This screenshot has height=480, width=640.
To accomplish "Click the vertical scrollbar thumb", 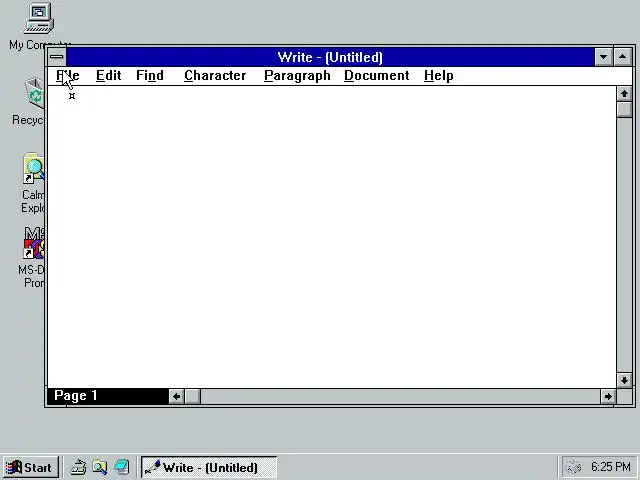I will tap(624, 109).
